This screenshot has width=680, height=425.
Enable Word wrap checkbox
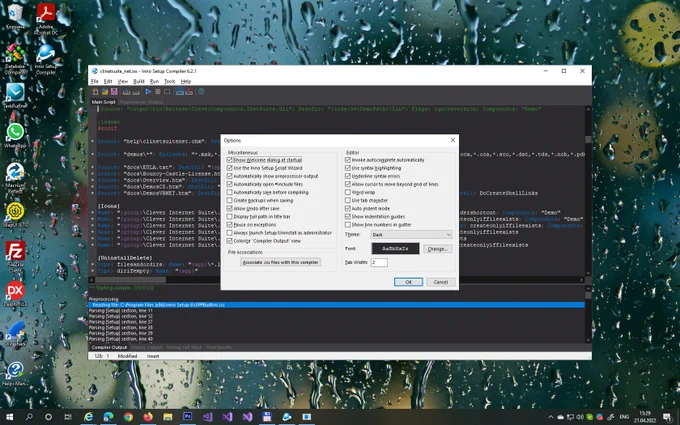coord(347,192)
